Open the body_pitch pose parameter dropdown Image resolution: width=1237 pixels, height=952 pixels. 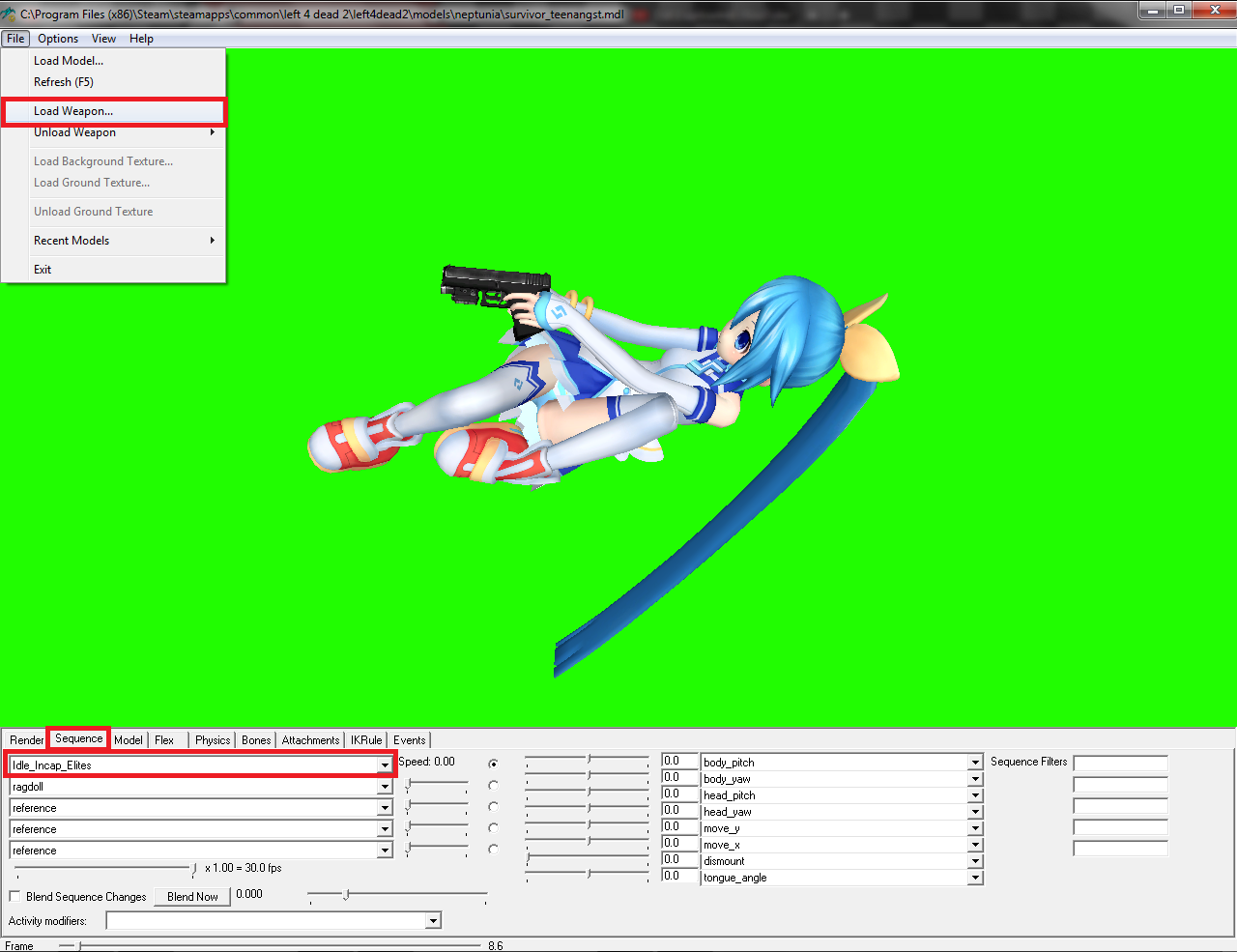coord(975,763)
